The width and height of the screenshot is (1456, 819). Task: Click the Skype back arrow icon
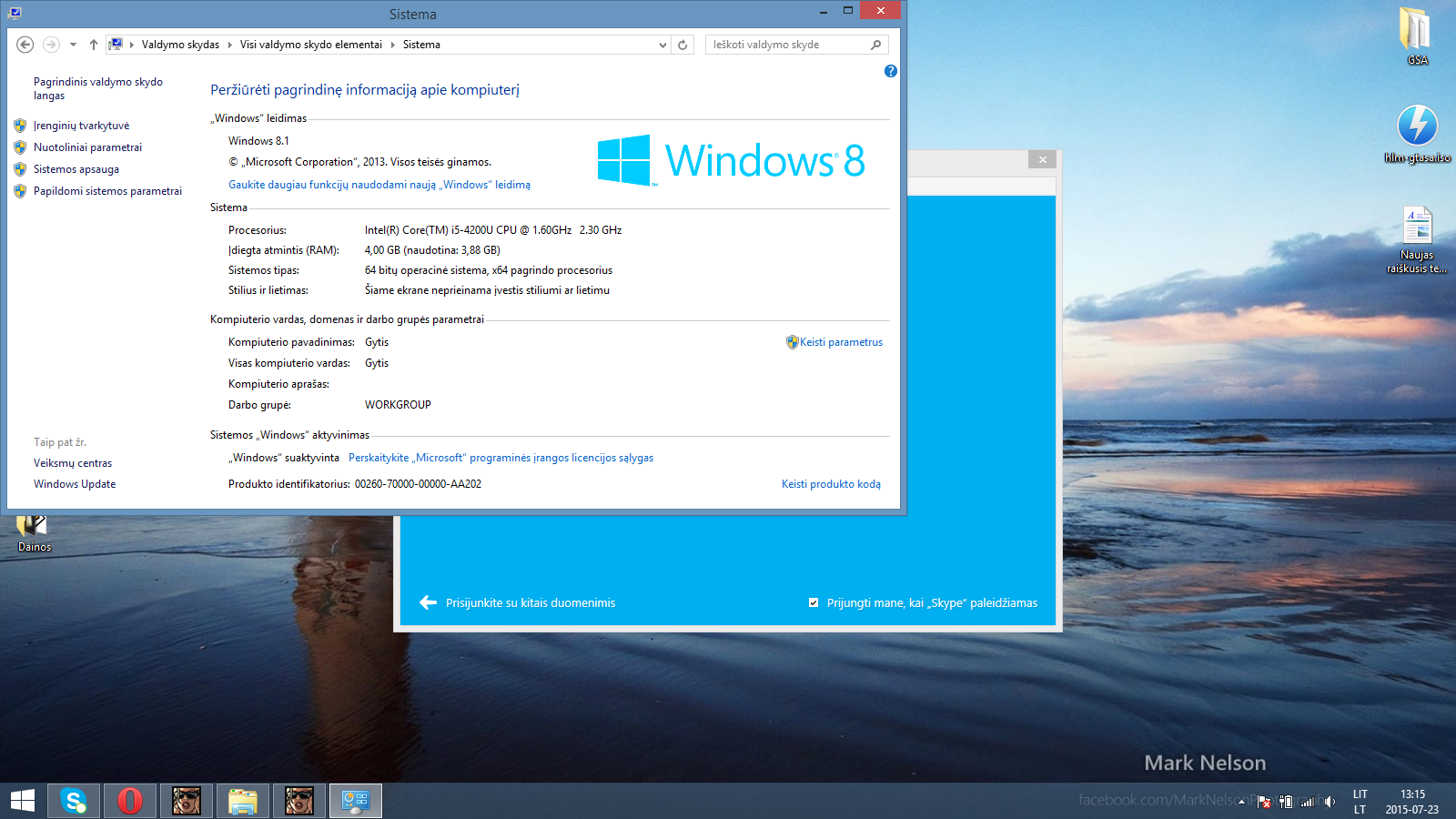pos(428,602)
